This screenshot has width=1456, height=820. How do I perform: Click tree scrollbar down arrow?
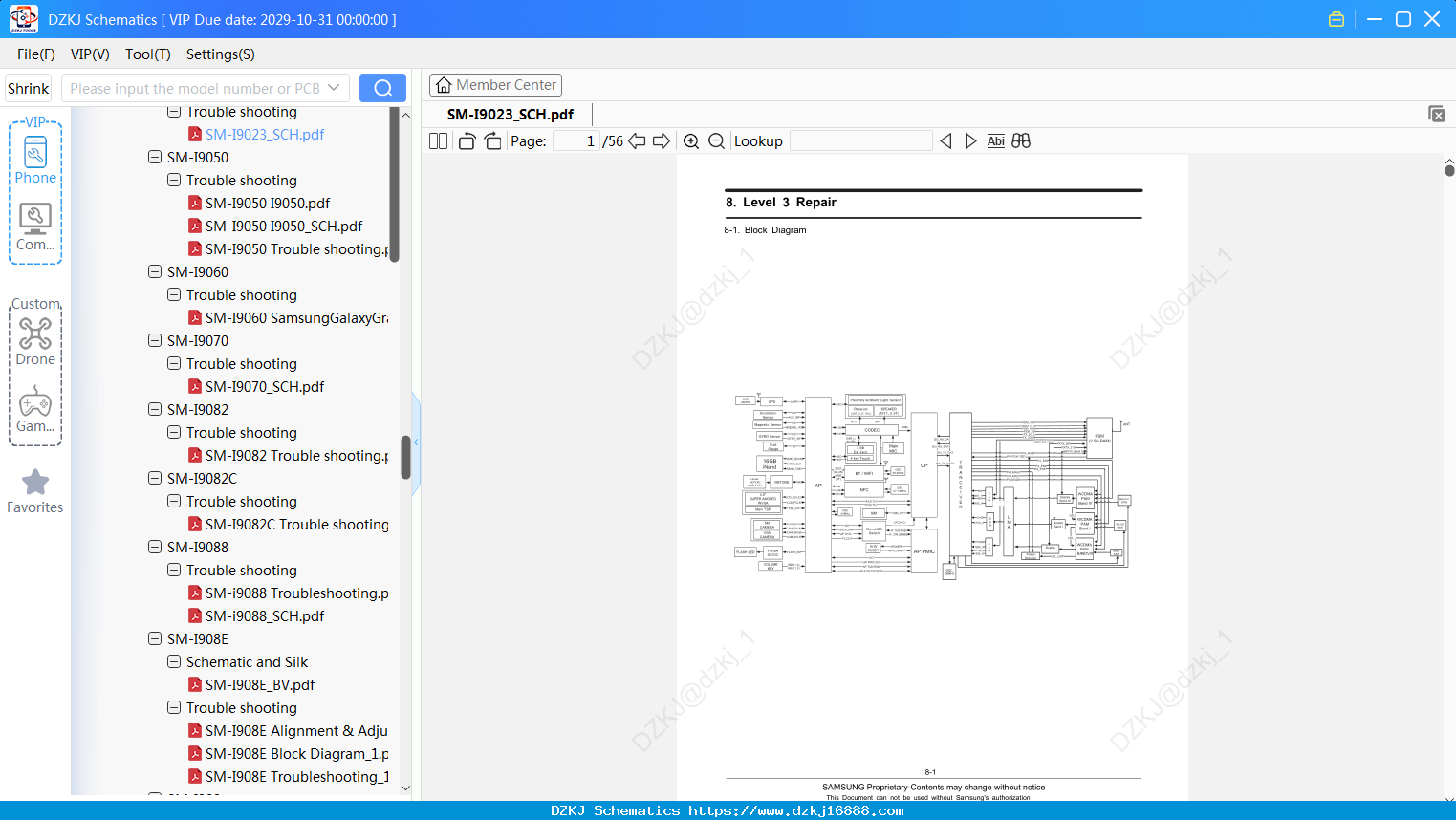405,788
